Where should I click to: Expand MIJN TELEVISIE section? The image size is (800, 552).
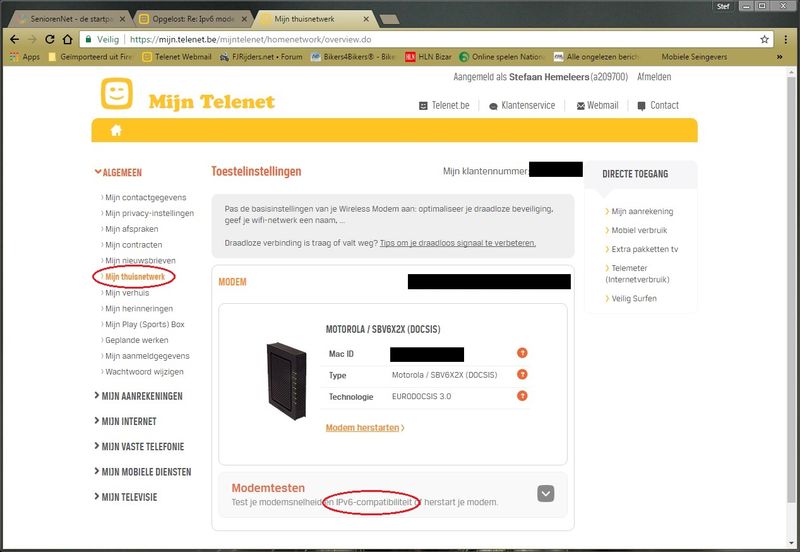[x=126, y=497]
